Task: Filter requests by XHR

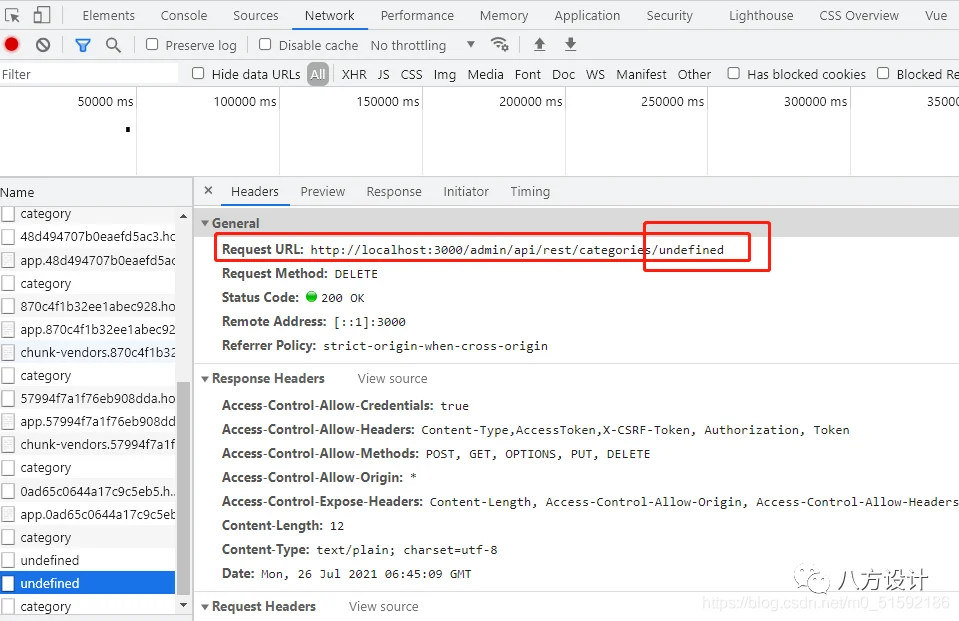Action: click(354, 74)
